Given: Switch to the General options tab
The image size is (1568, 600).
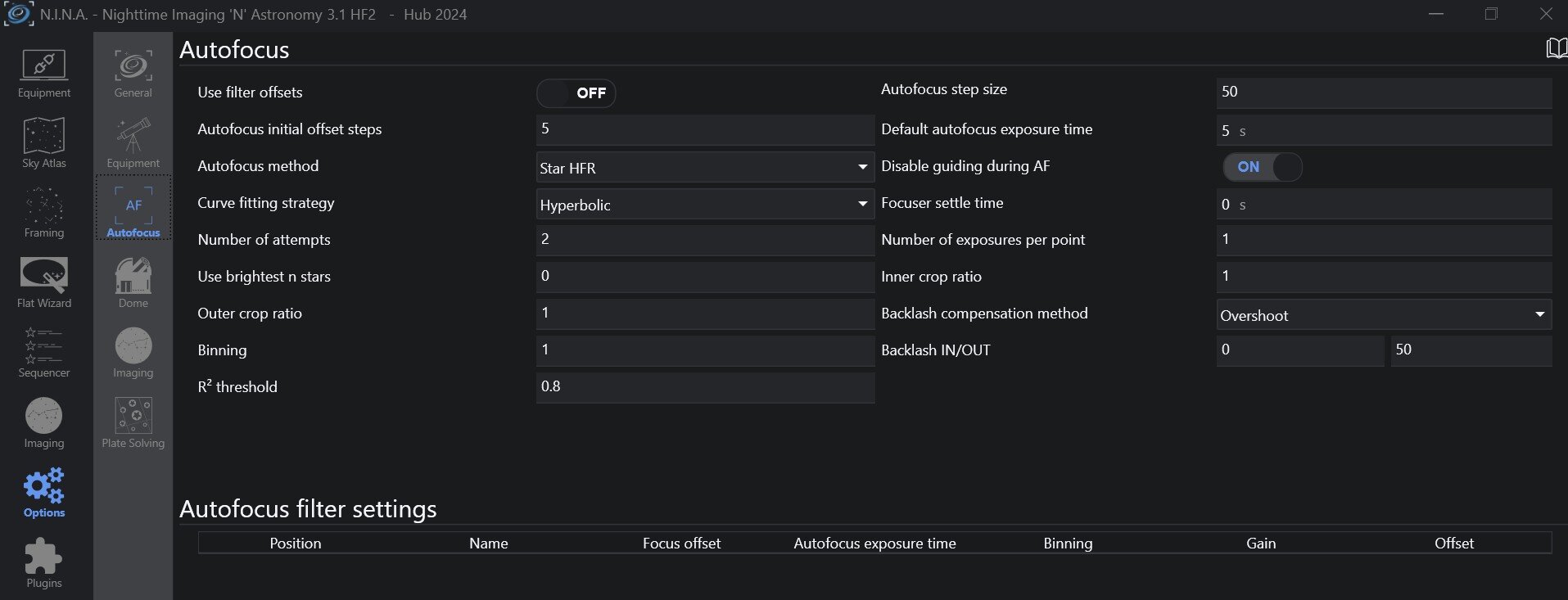Looking at the screenshot, I should 133,74.
